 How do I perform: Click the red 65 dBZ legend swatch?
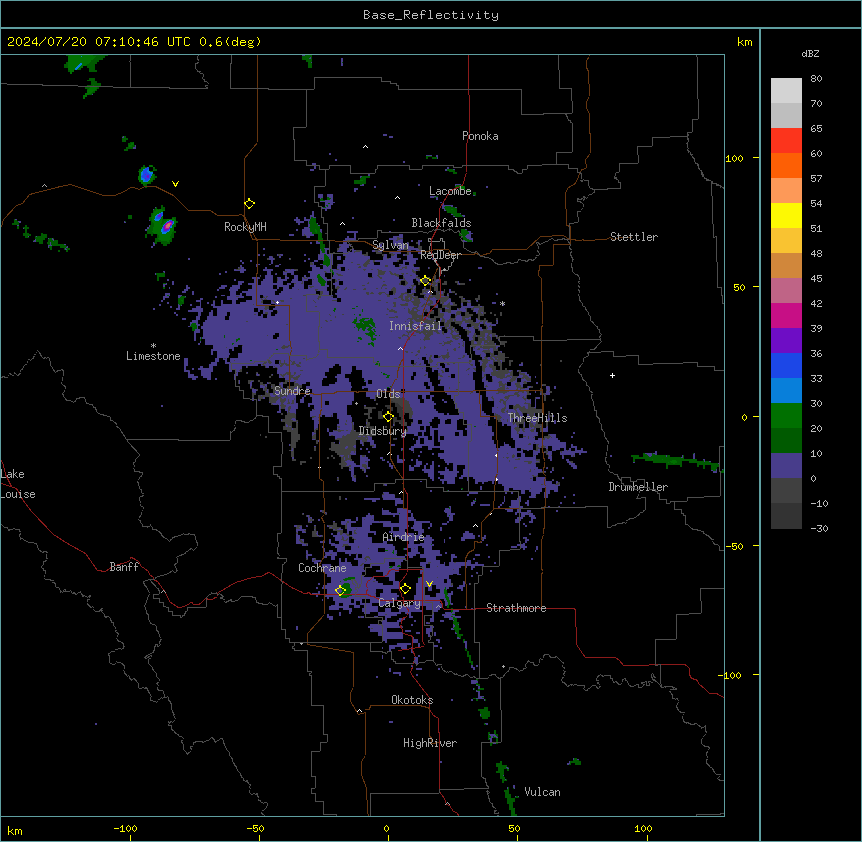786,140
